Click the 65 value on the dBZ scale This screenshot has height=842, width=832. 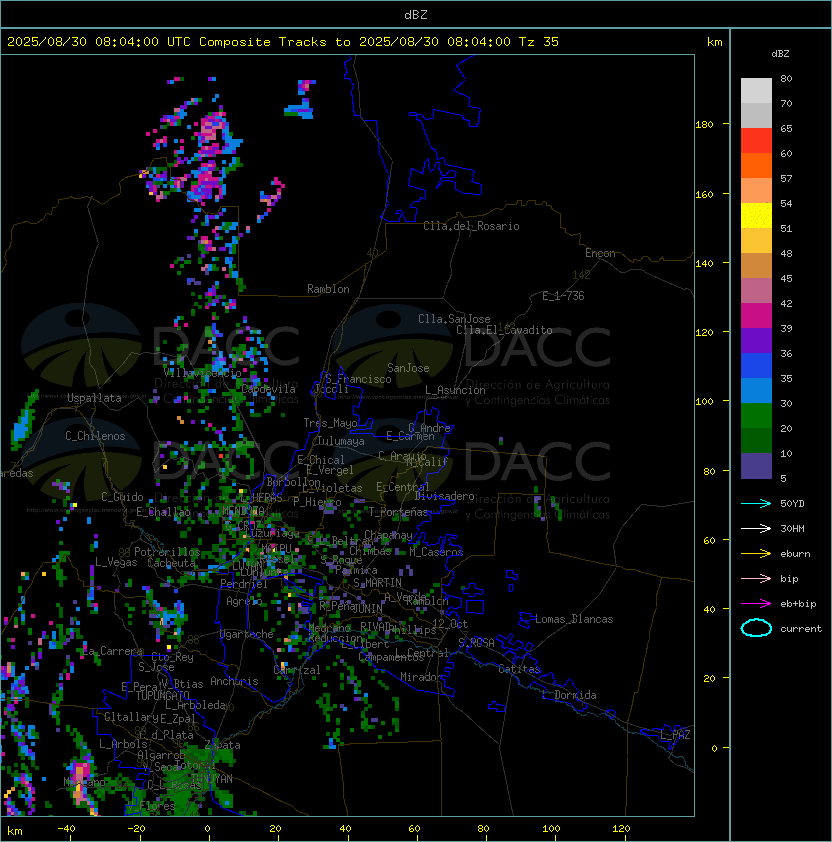(786, 128)
